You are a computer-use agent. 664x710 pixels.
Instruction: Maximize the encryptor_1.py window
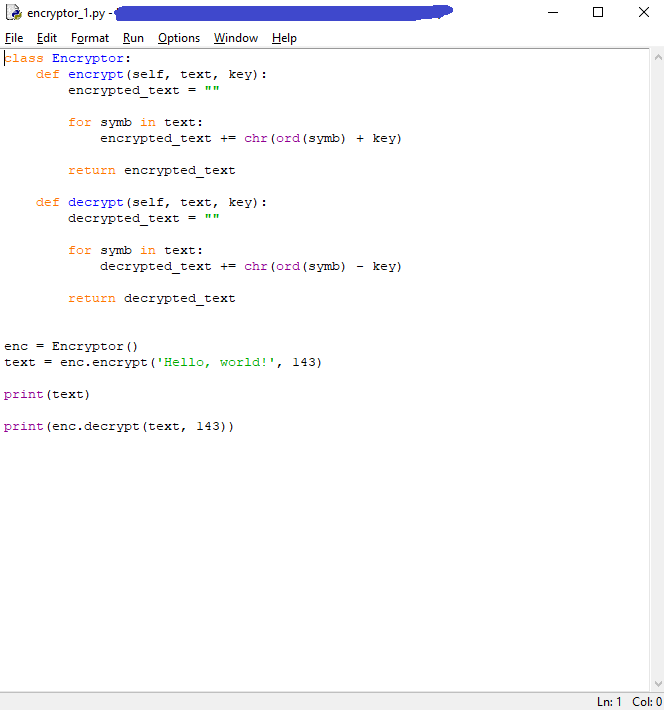tap(598, 12)
